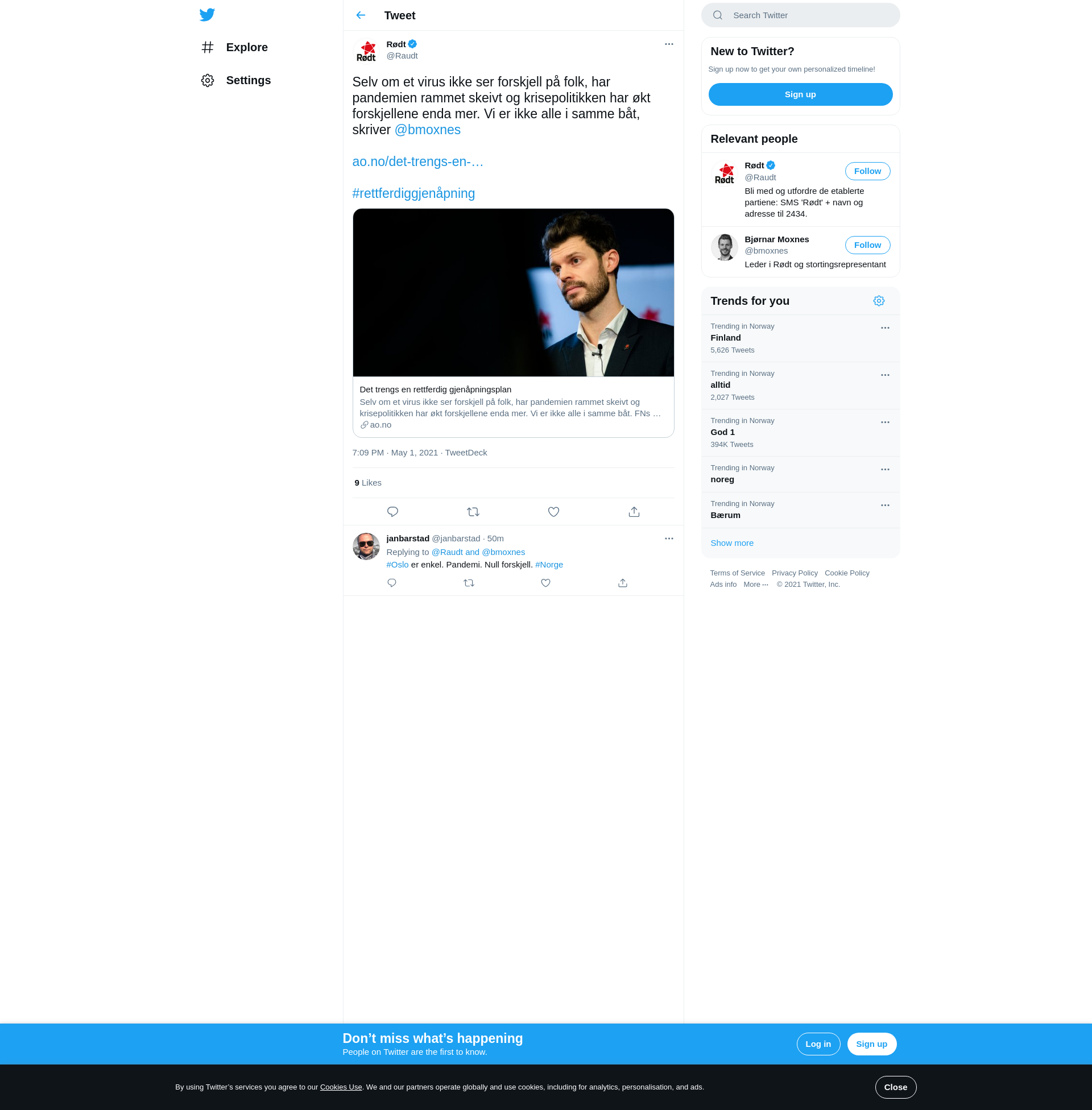The image size is (1092, 1110).
Task: Open more options for Bærum trend
Action: tap(885, 505)
